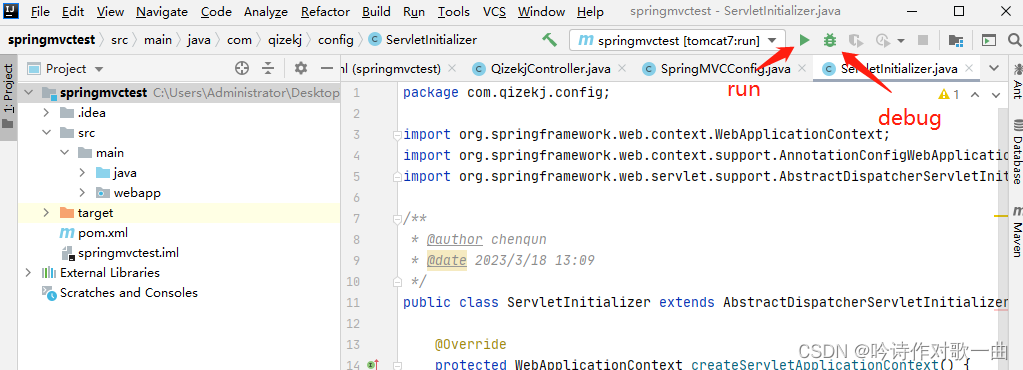Screen dimensions: 1023x370
Task: Select Scratches and Consoles node
Action: (x=119, y=293)
